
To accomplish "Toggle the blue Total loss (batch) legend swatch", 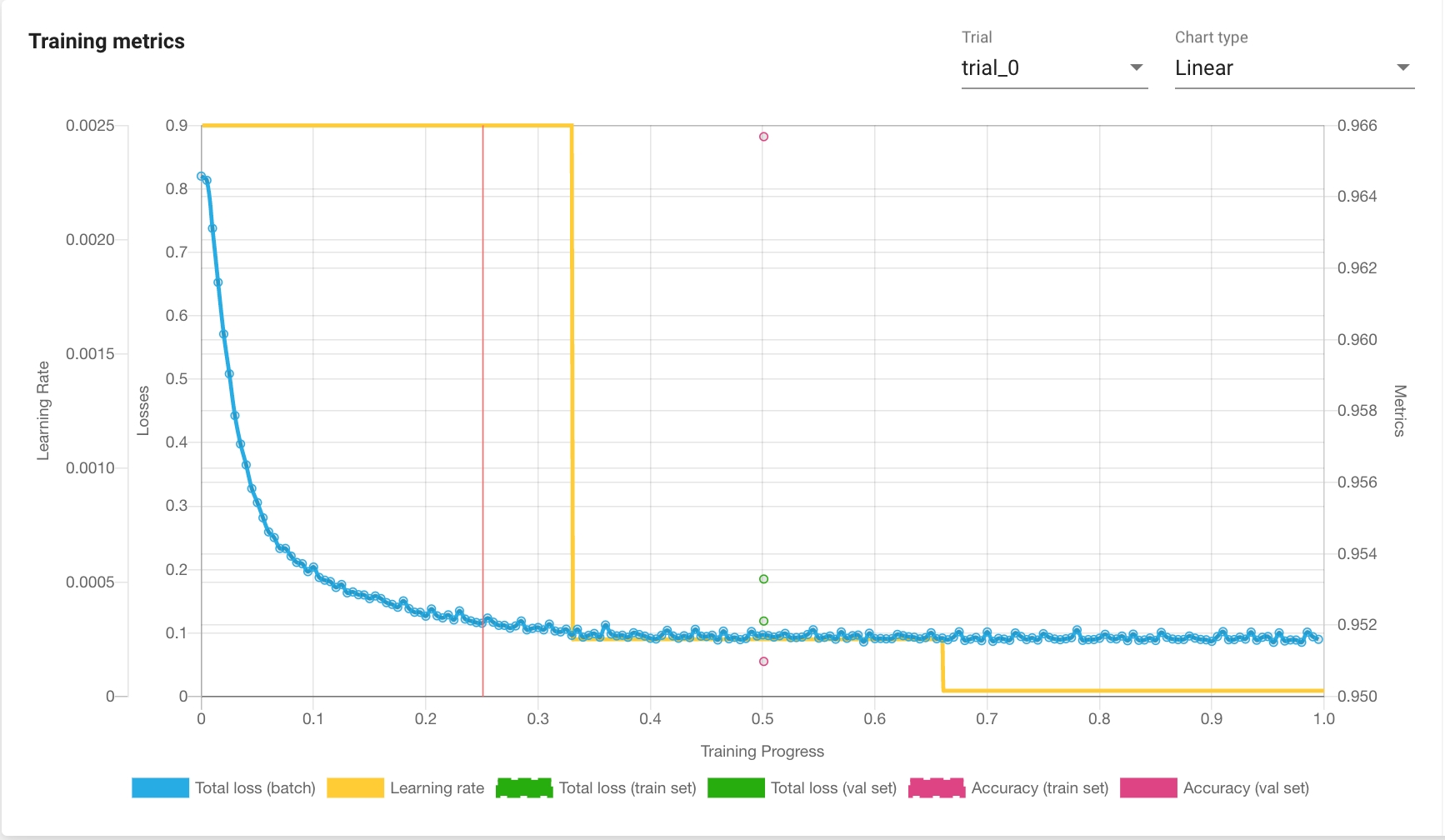I will point(160,788).
